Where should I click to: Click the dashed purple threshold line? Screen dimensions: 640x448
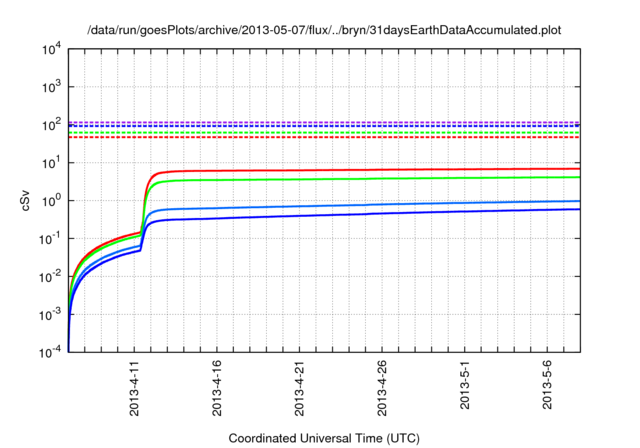(x=324, y=122)
